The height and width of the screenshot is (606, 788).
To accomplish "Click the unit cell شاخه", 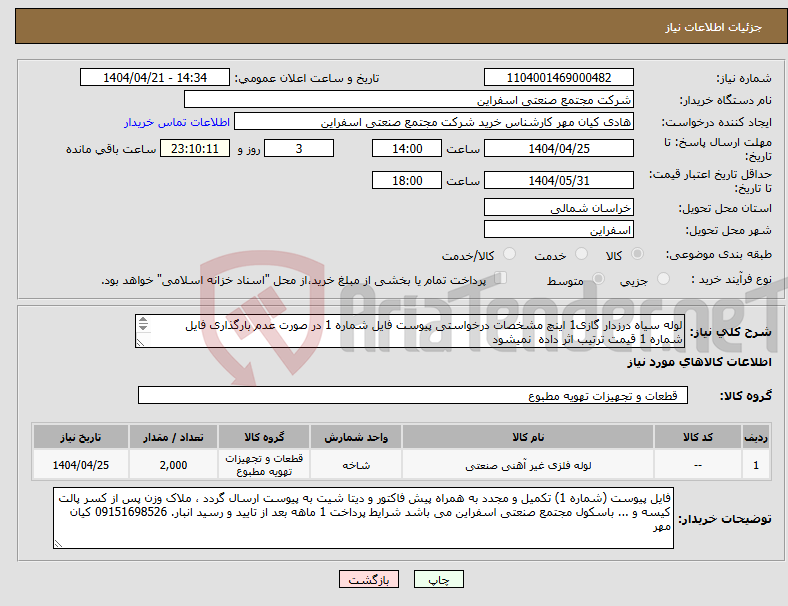I will coord(356,465).
